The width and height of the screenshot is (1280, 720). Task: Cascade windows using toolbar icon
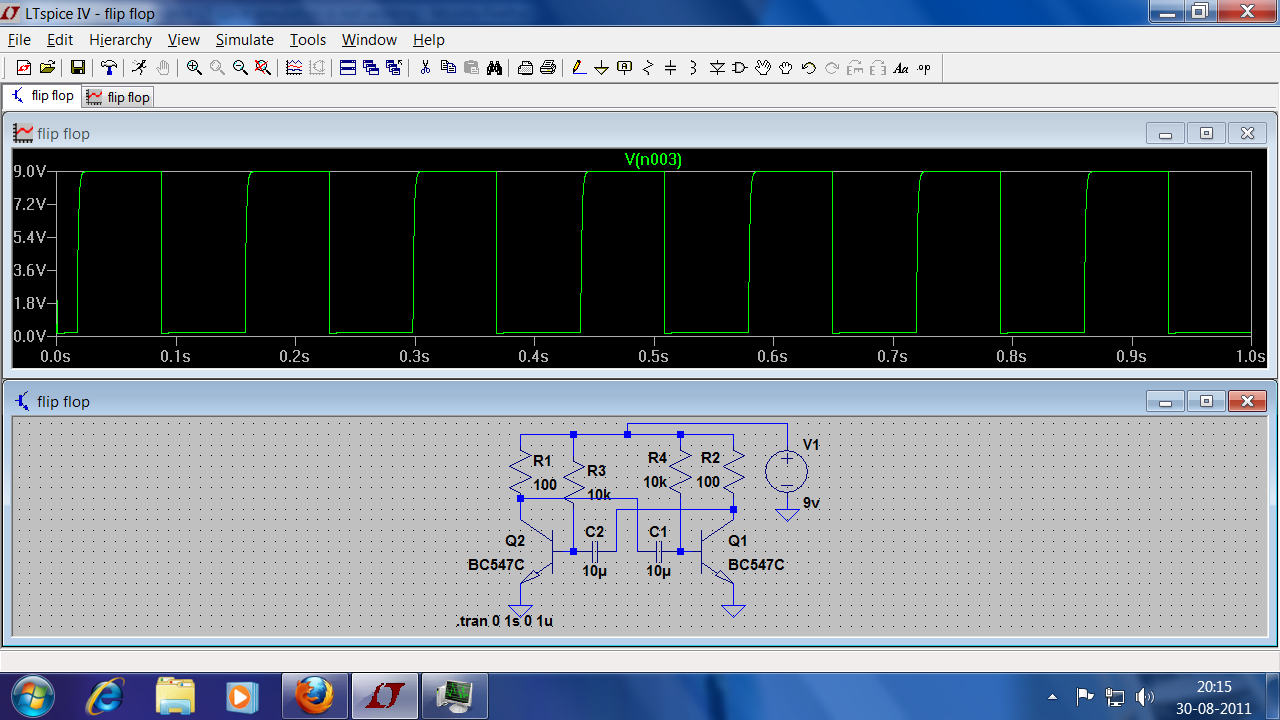(x=371, y=68)
